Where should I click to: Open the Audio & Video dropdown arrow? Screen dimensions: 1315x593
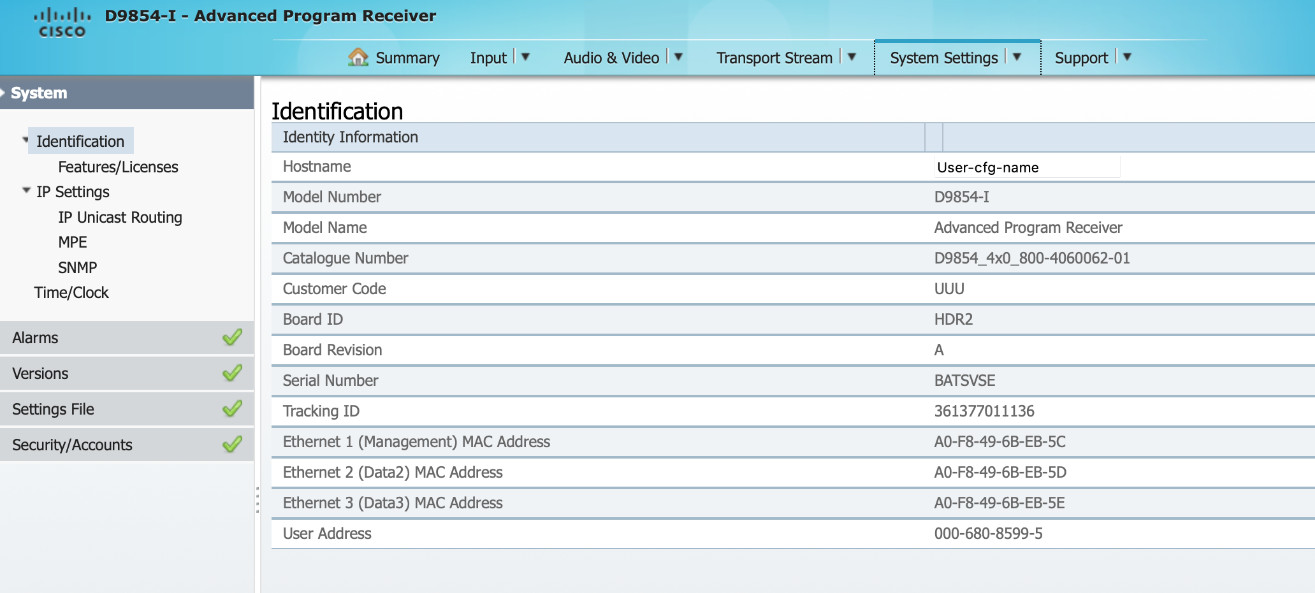(x=678, y=57)
